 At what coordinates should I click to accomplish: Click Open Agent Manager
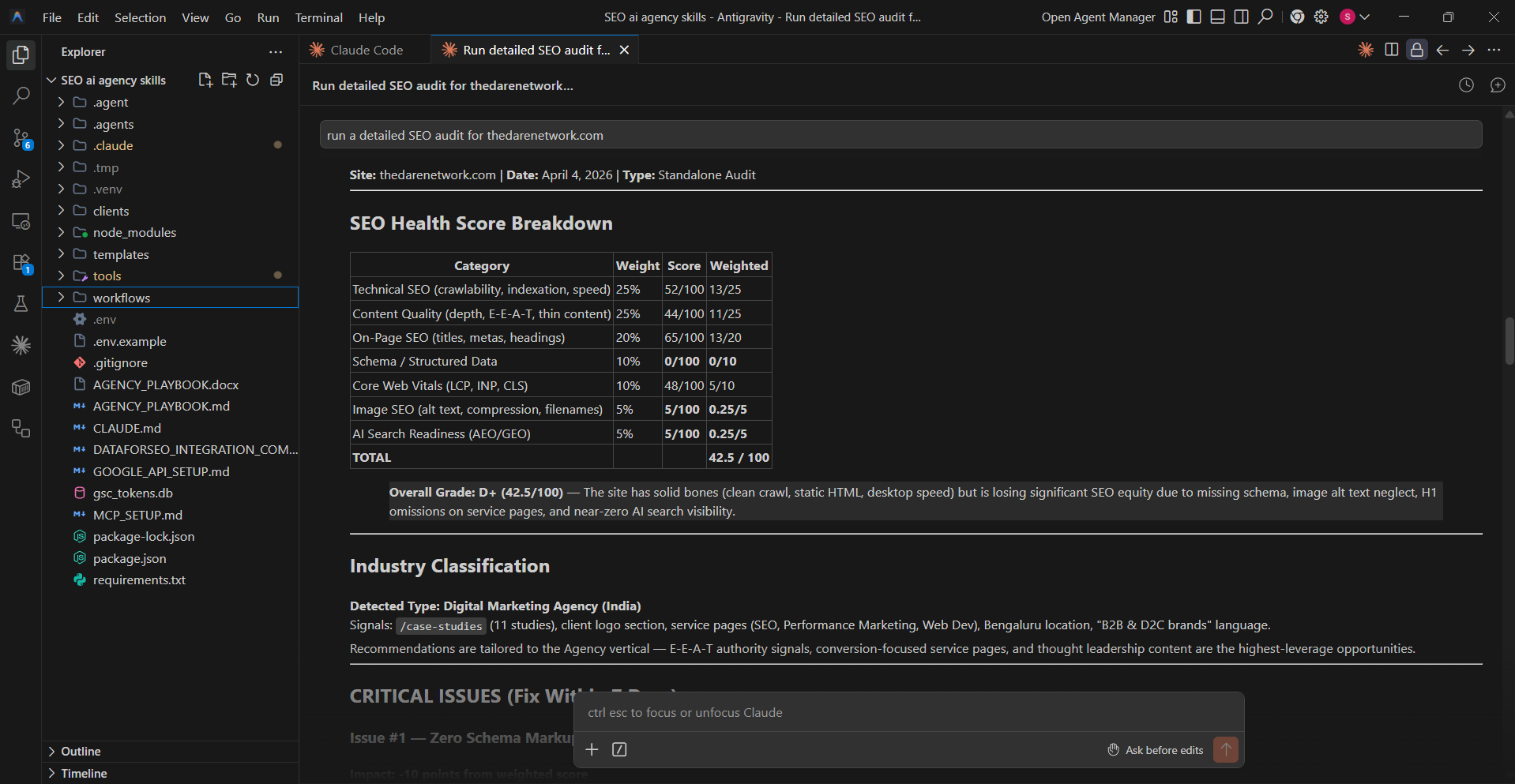1098,17
